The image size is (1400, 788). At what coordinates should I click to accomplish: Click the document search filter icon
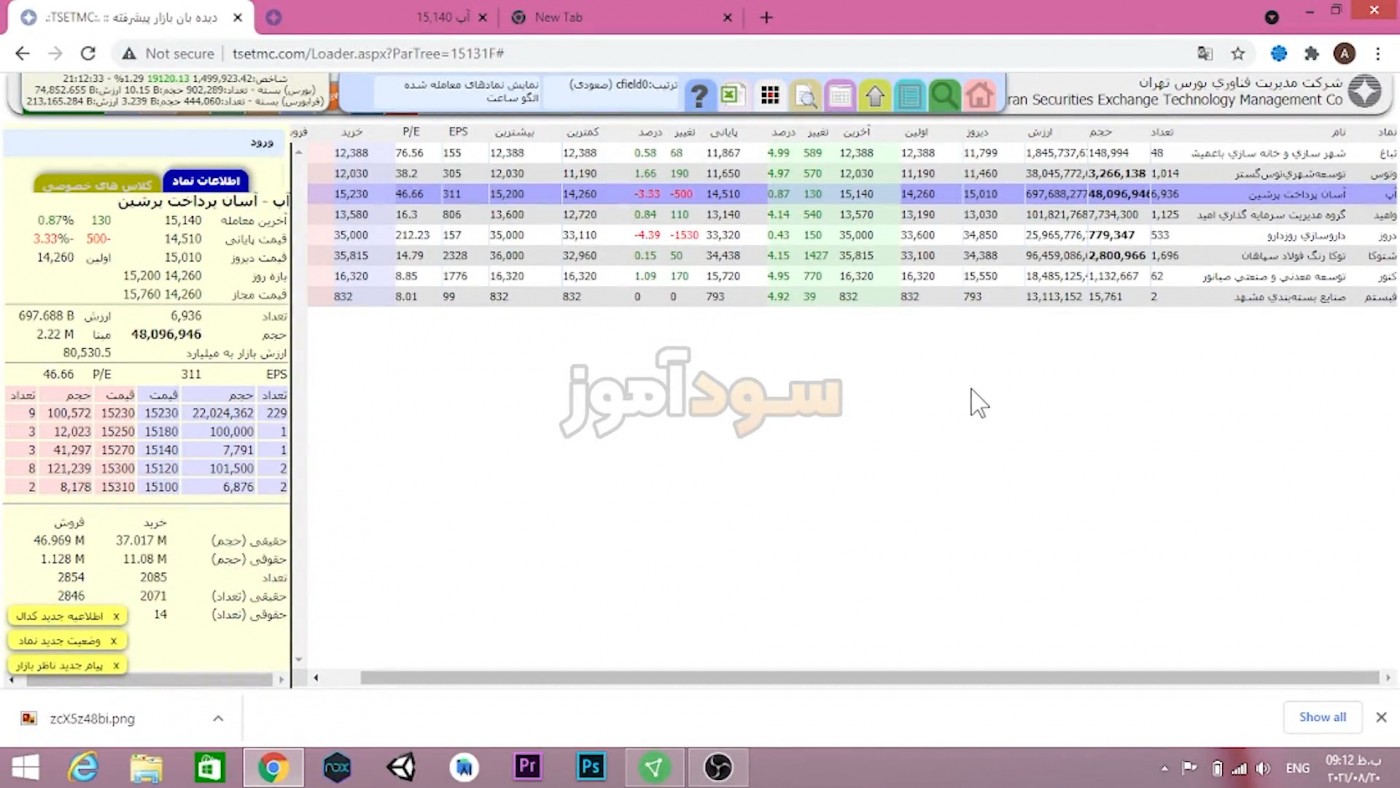click(806, 96)
